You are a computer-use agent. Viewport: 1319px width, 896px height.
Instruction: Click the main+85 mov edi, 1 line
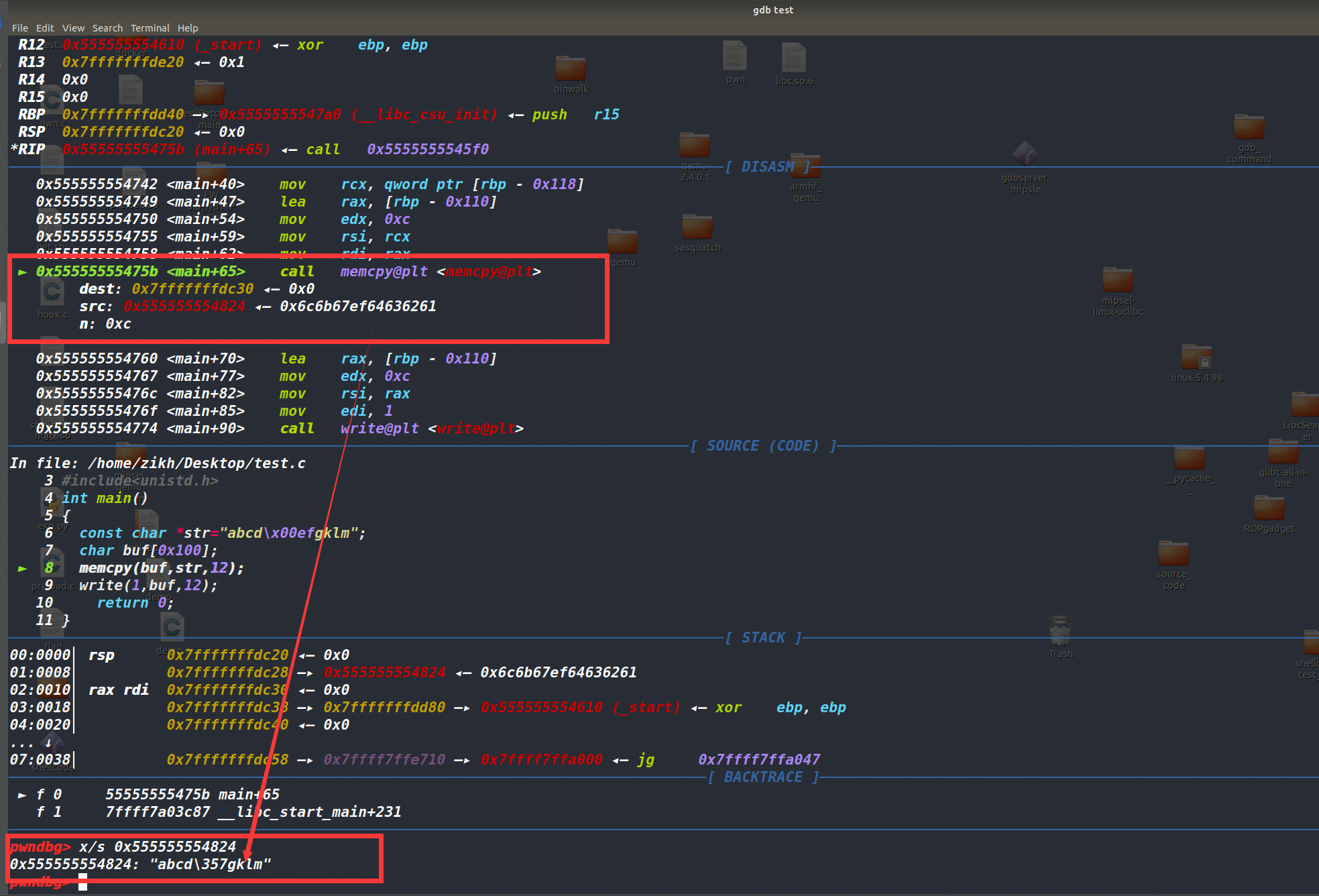[214, 410]
